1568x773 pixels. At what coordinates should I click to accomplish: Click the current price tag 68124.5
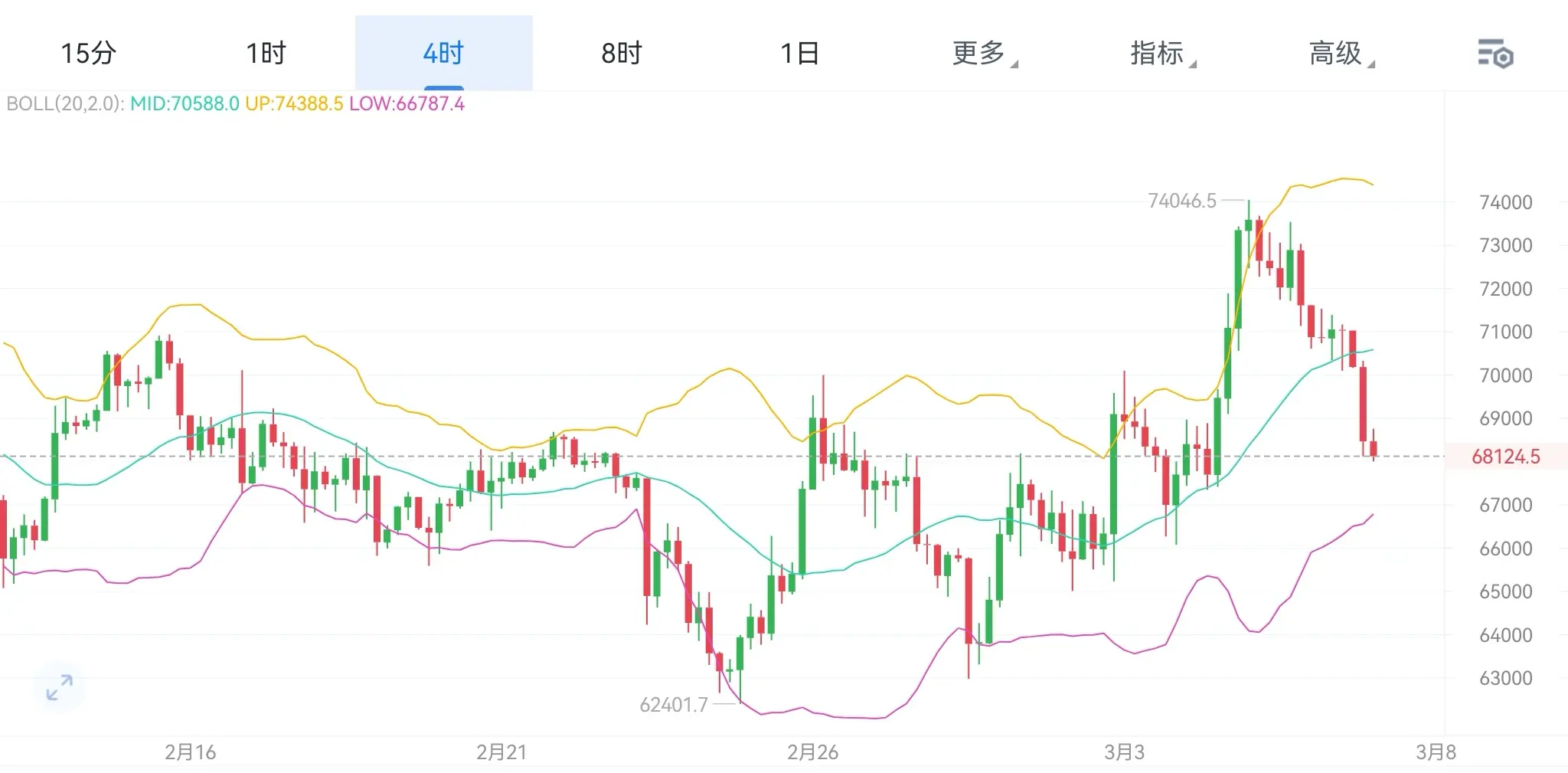click(1505, 457)
